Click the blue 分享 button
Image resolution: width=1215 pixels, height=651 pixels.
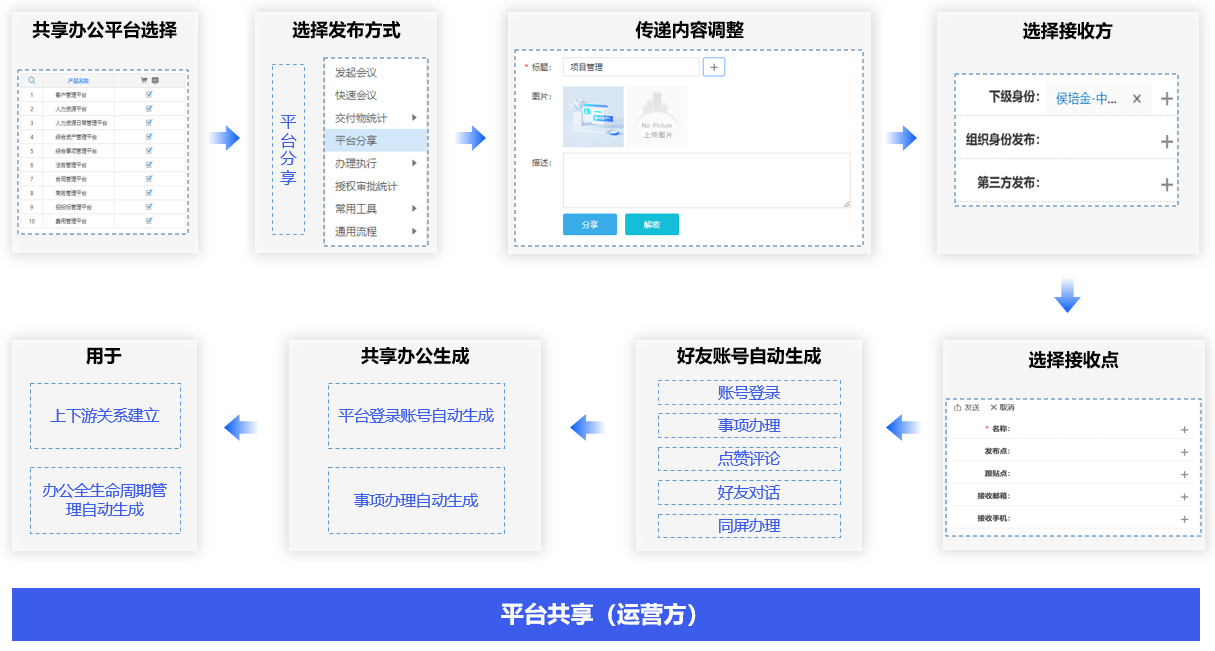pos(590,225)
